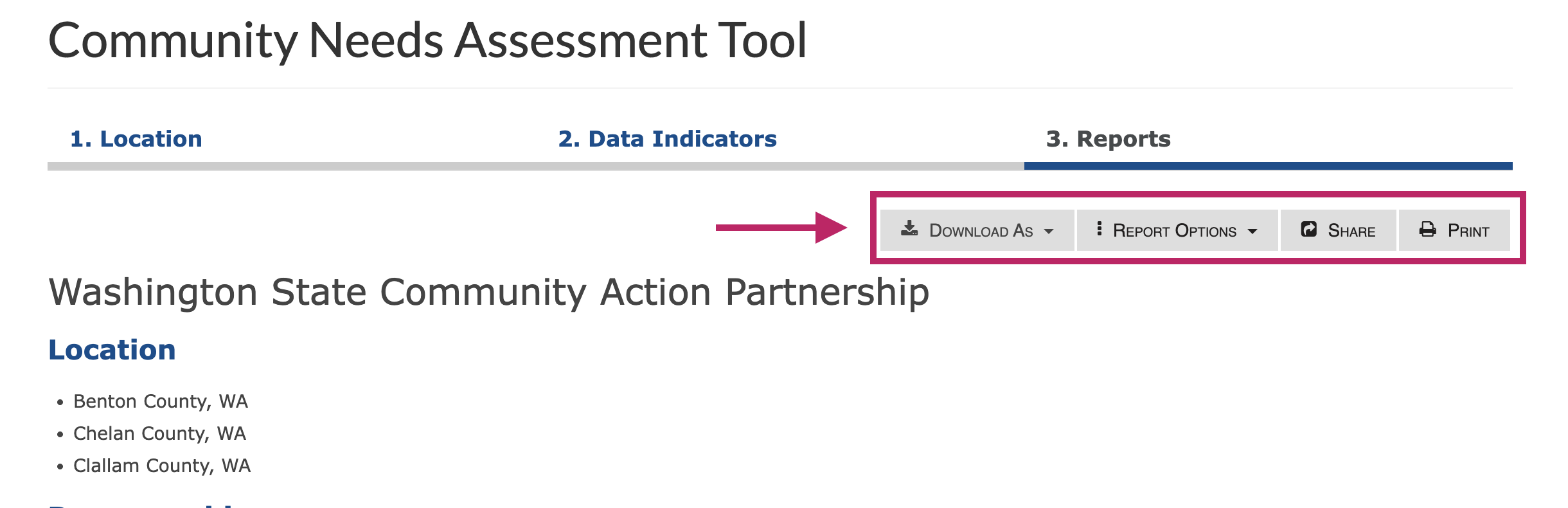Click the blue progress bar under Reports
The width and height of the screenshot is (1568, 508).
click(1268, 166)
